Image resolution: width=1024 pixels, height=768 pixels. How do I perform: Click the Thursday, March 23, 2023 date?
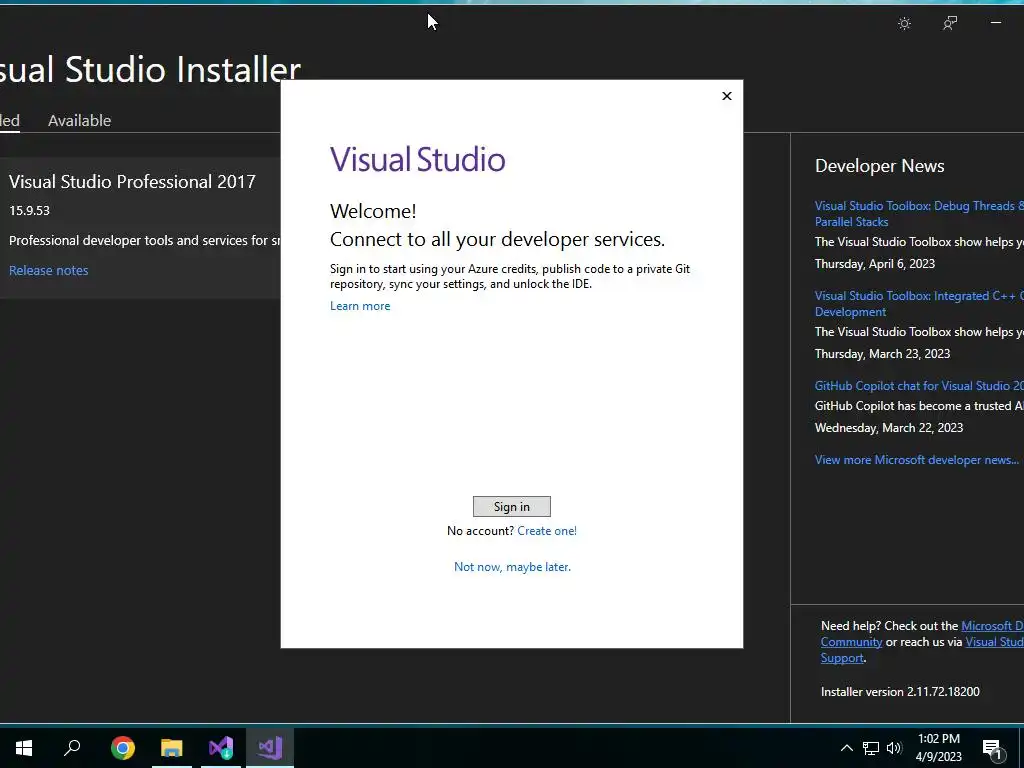pyautogui.click(x=882, y=354)
